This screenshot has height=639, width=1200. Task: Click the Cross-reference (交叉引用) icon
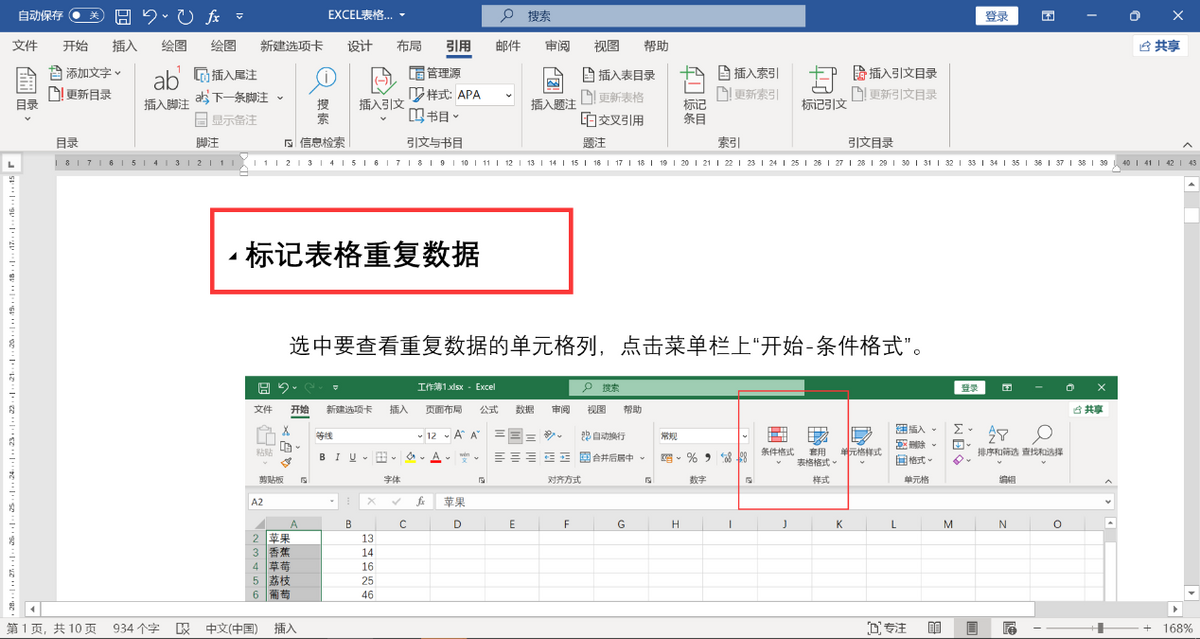589,120
